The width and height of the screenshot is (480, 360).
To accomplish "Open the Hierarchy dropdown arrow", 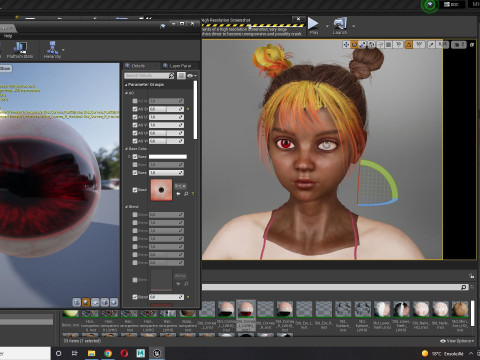I will click(x=63, y=50).
